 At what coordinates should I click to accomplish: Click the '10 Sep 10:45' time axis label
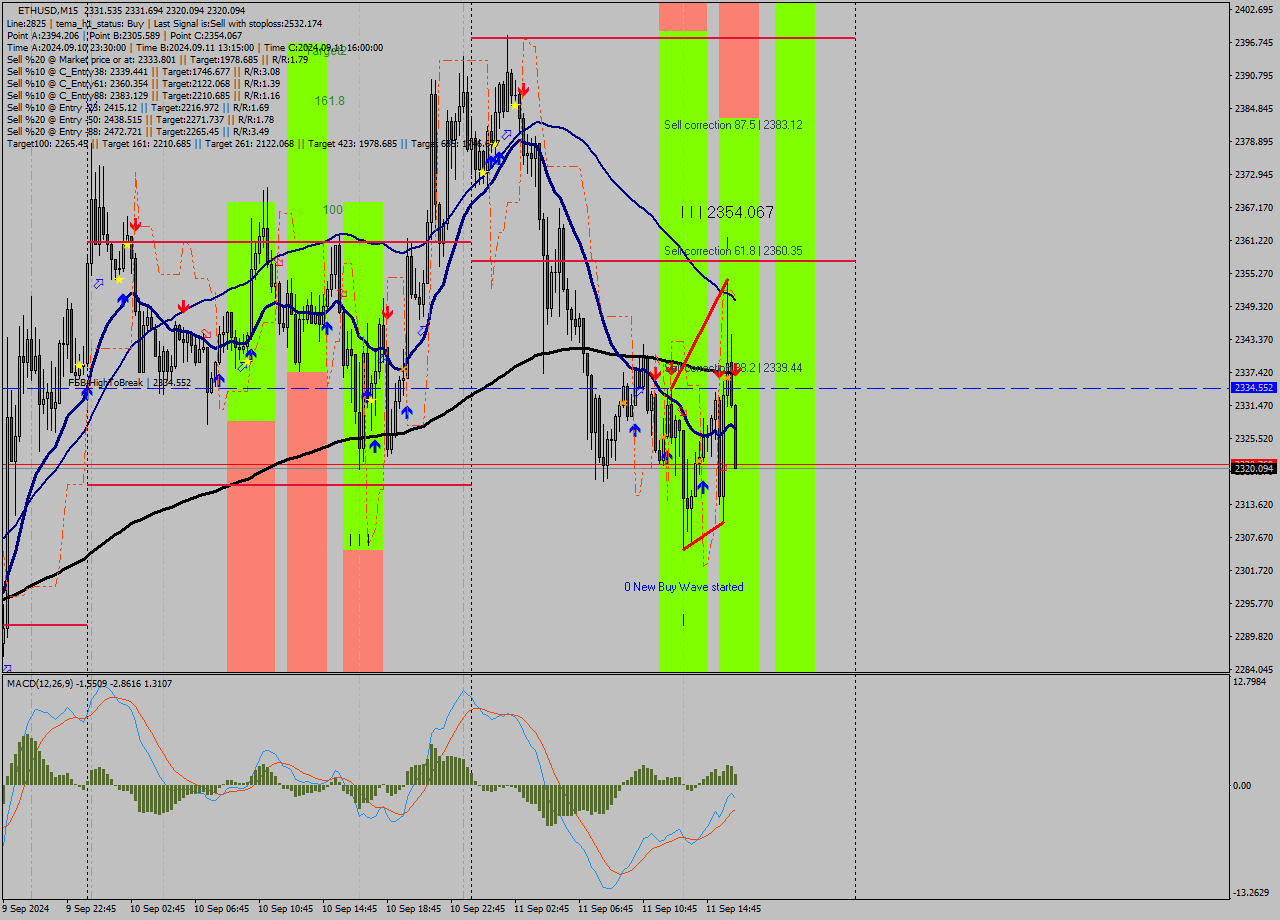pos(286,909)
